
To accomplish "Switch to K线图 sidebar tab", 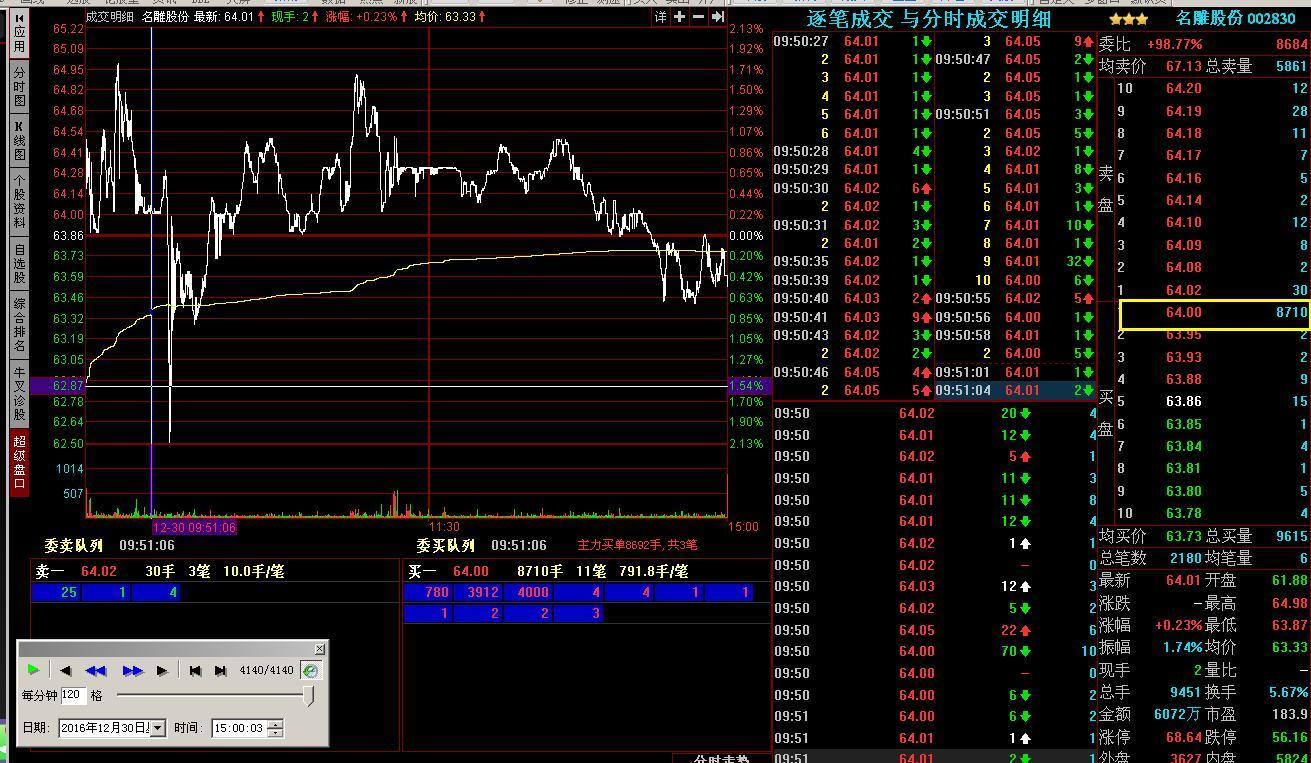I will (x=19, y=142).
